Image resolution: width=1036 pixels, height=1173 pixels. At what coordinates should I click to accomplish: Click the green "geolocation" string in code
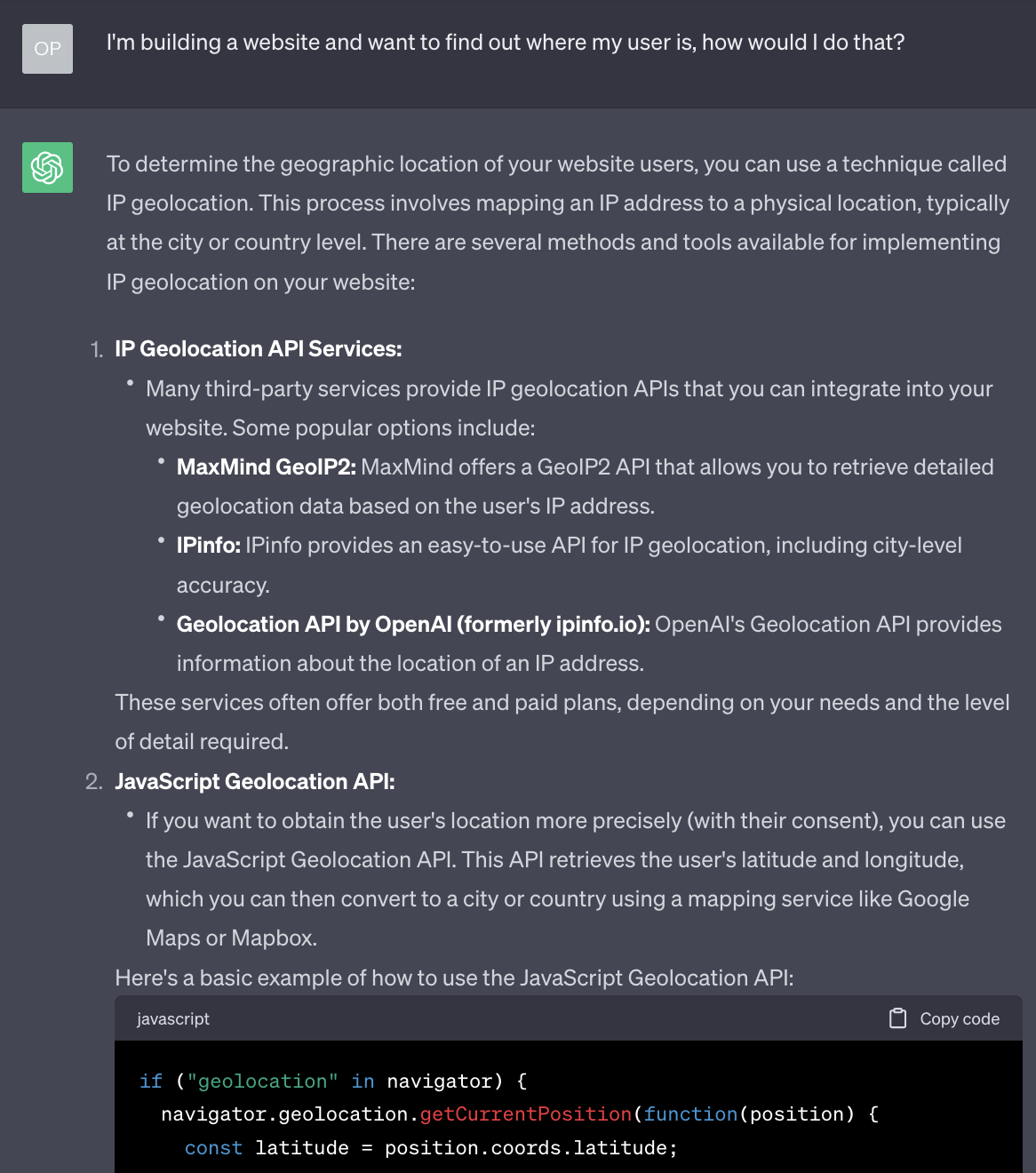point(262,1081)
